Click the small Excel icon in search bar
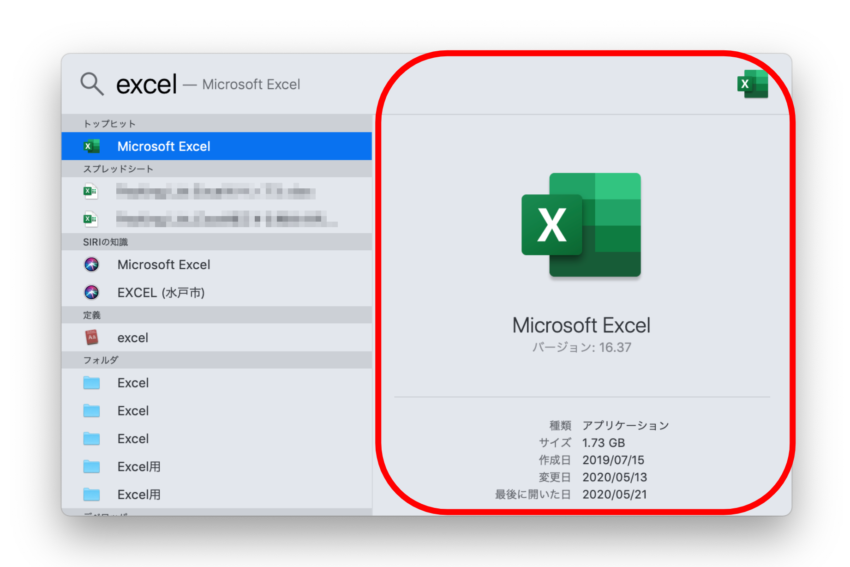 [752, 85]
